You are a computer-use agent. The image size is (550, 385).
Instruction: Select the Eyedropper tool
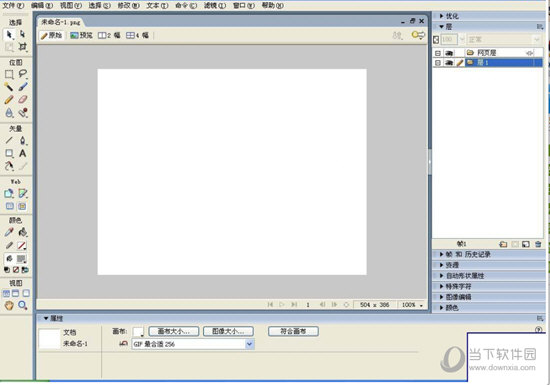point(9,232)
